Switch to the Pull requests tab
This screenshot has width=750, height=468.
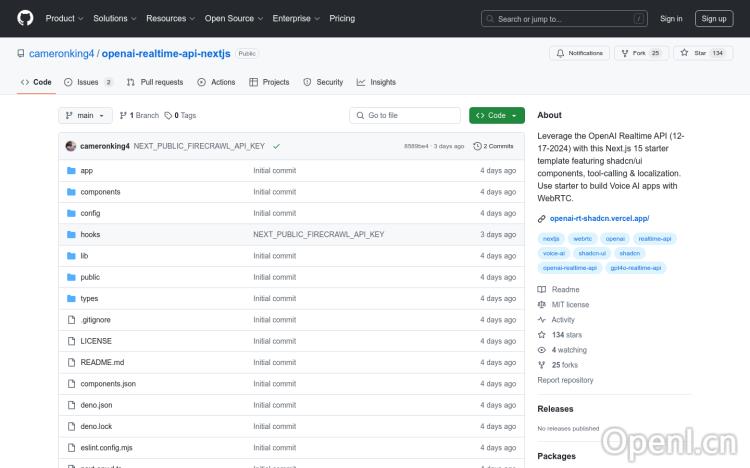(x=155, y=82)
